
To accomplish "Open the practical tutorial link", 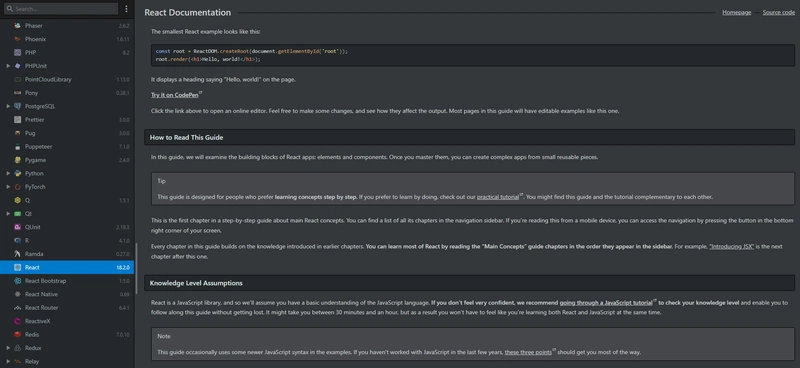I will [498, 197].
